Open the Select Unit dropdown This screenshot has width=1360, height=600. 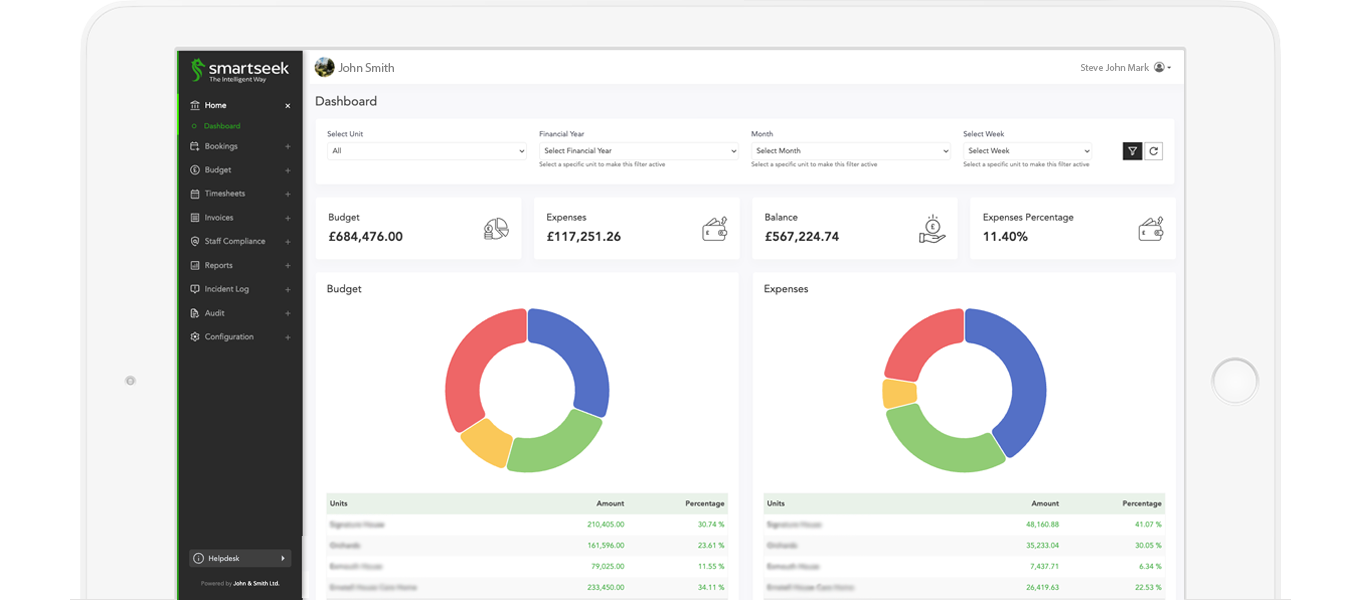tap(426, 151)
